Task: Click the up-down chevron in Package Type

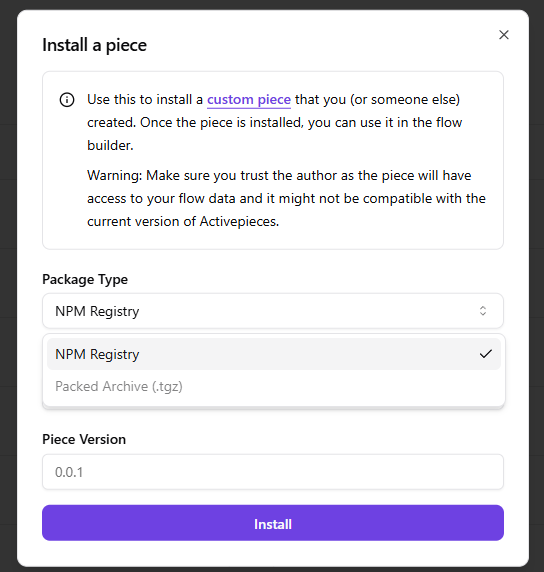Action: 483,311
